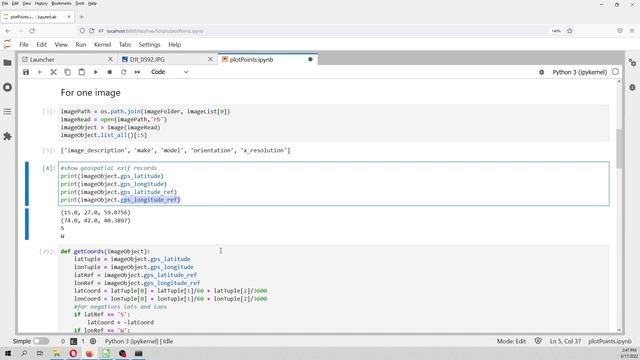Go back in the browser
This screenshot has width=640, height=360.
8,31
